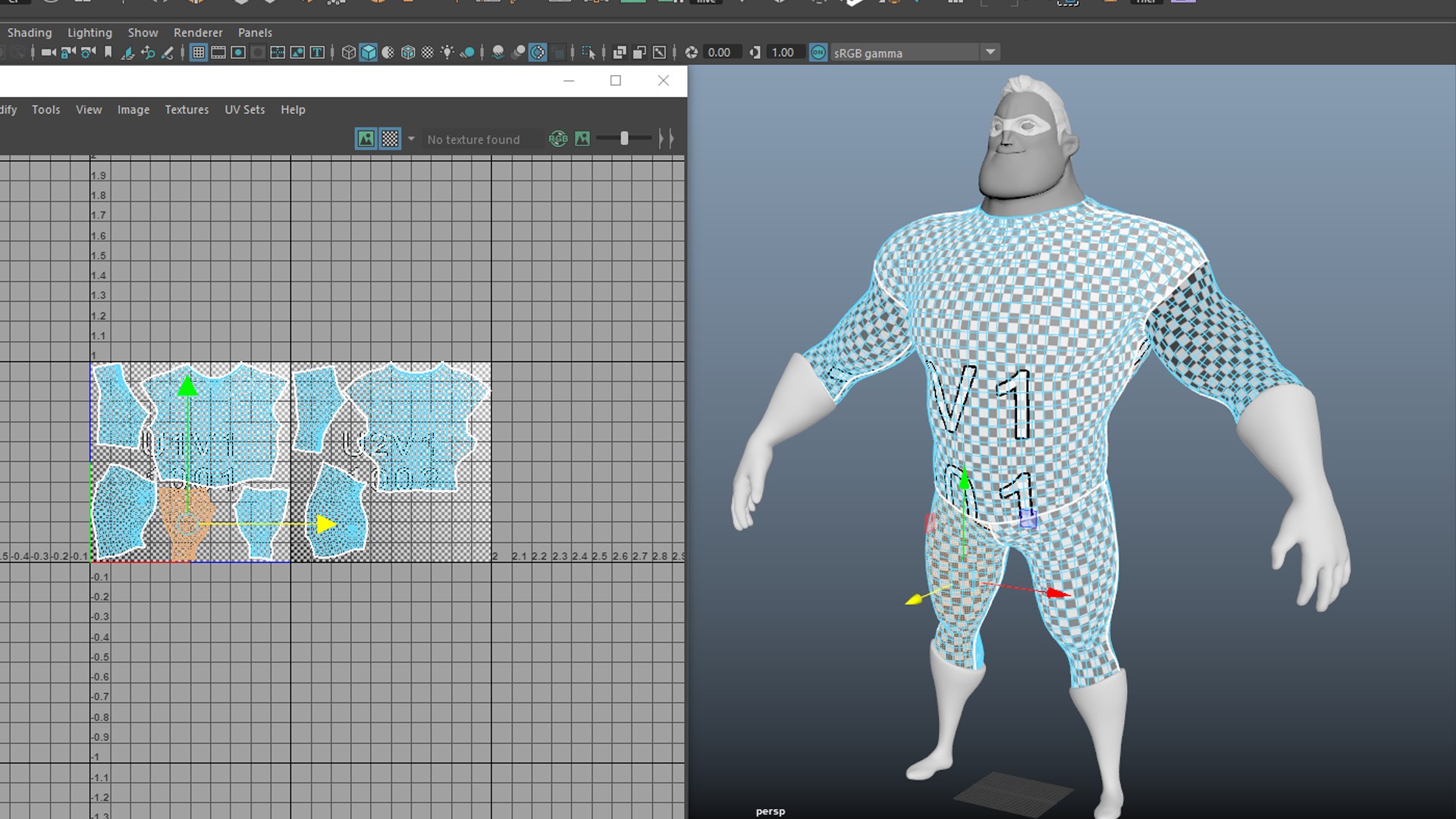Open UV Editor Tools menu

click(45, 109)
